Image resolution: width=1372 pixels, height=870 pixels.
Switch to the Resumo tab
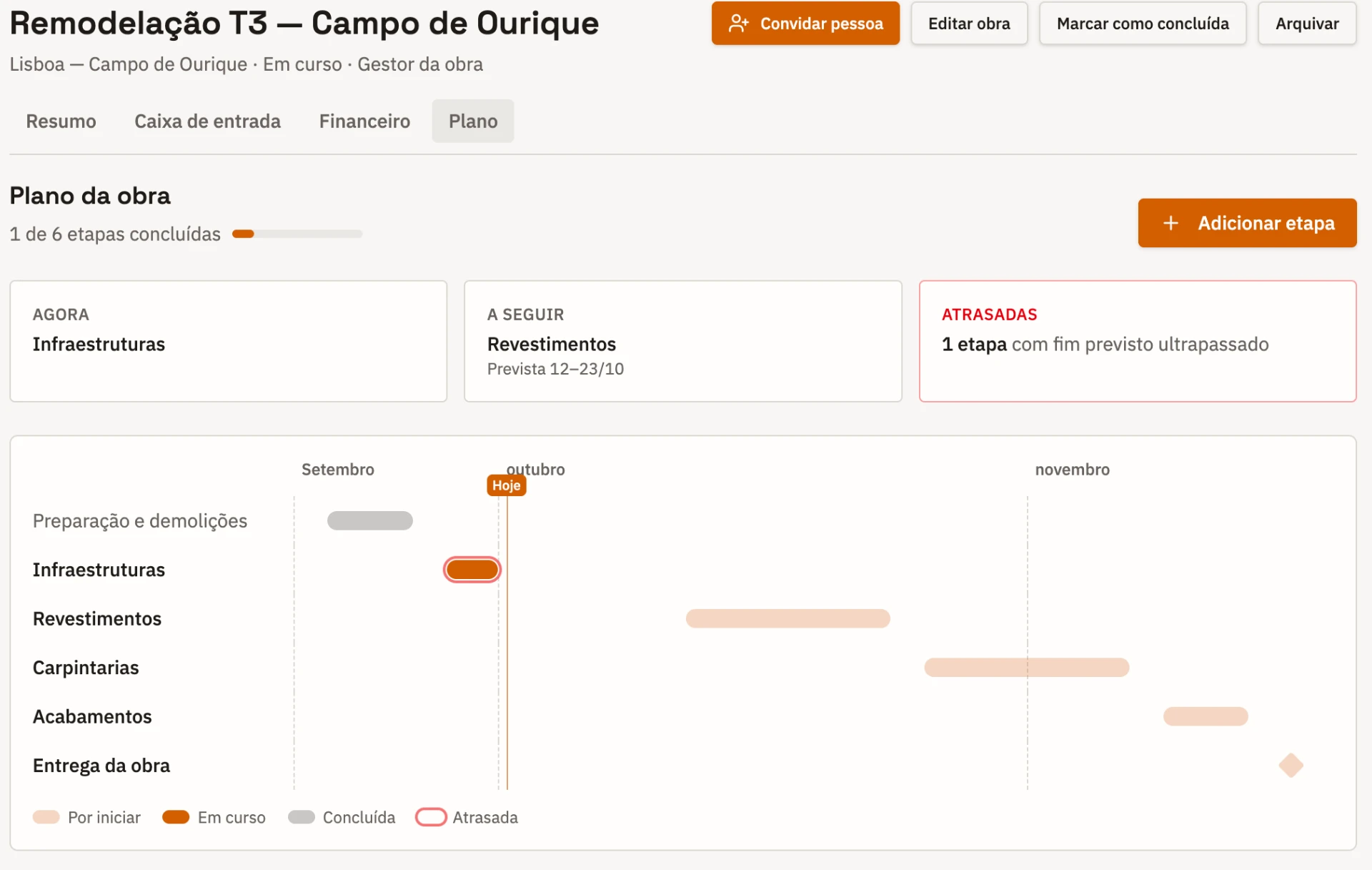tap(61, 121)
